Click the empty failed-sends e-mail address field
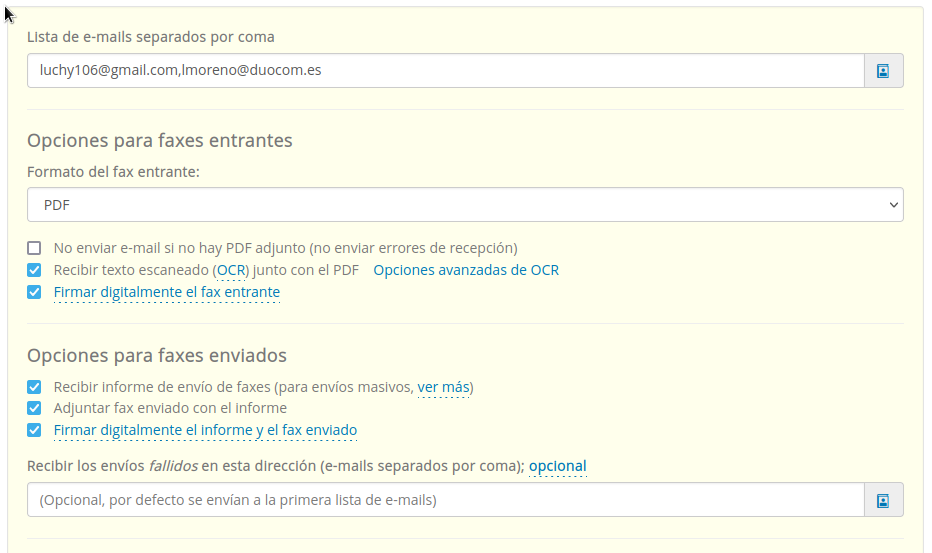Image resolution: width=932 pixels, height=553 pixels. click(445, 500)
